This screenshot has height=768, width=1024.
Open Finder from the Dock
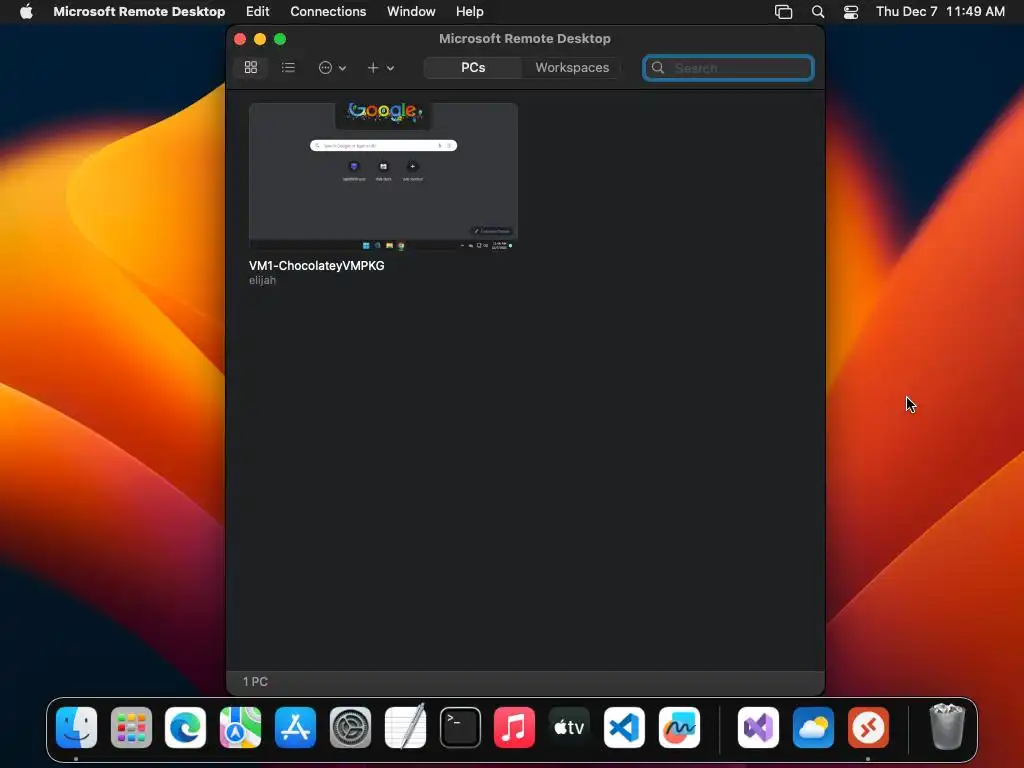point(76,727)
